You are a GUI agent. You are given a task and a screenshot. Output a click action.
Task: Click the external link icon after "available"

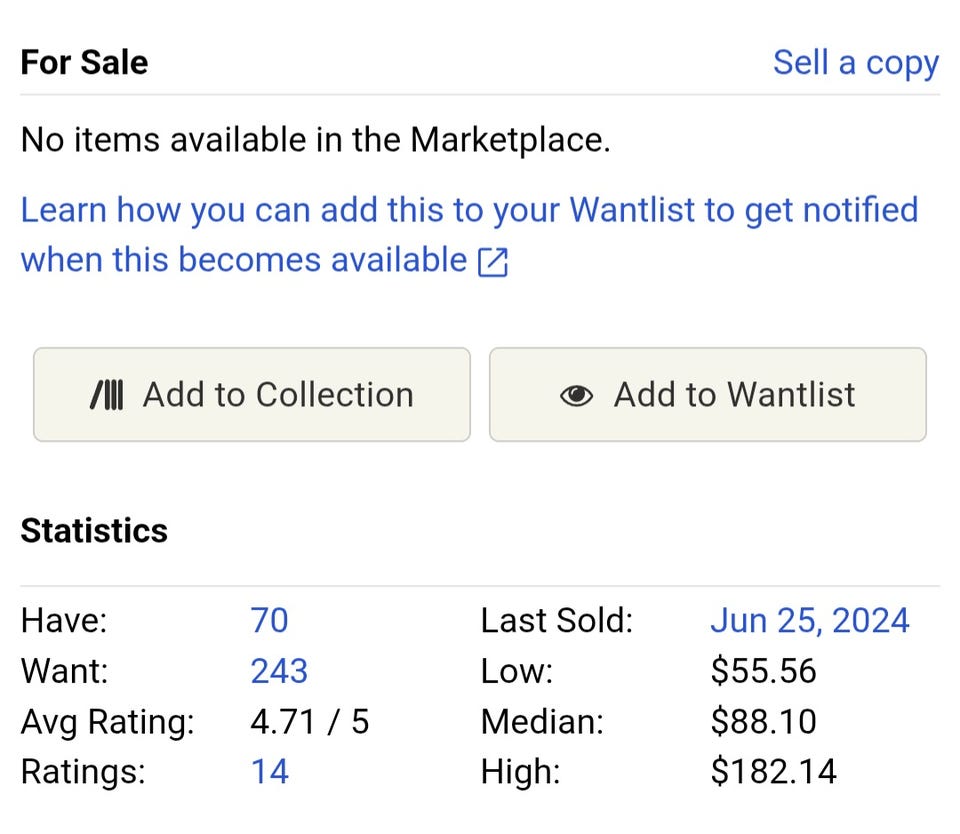493,262
